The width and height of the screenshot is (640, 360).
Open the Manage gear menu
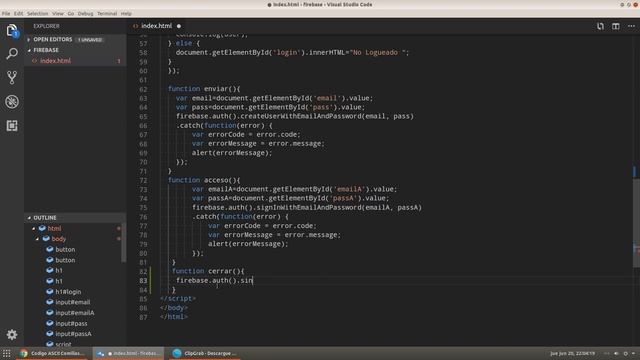coord(12,335)
